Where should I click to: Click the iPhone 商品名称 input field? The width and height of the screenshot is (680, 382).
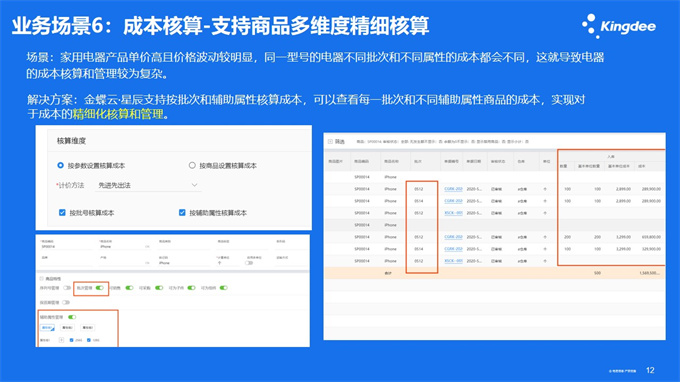[124, 246]
